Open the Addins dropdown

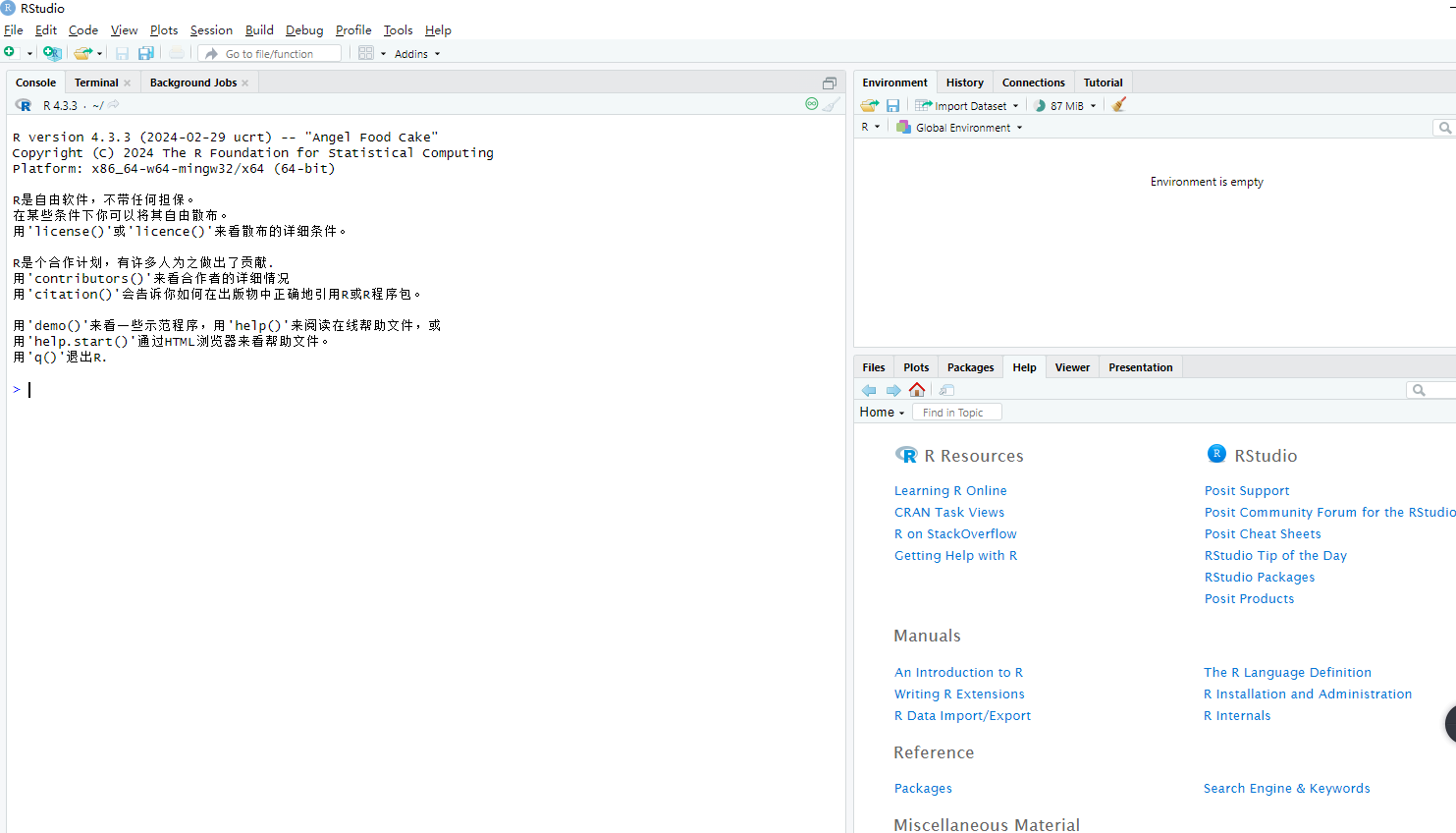tap(417, 54)
